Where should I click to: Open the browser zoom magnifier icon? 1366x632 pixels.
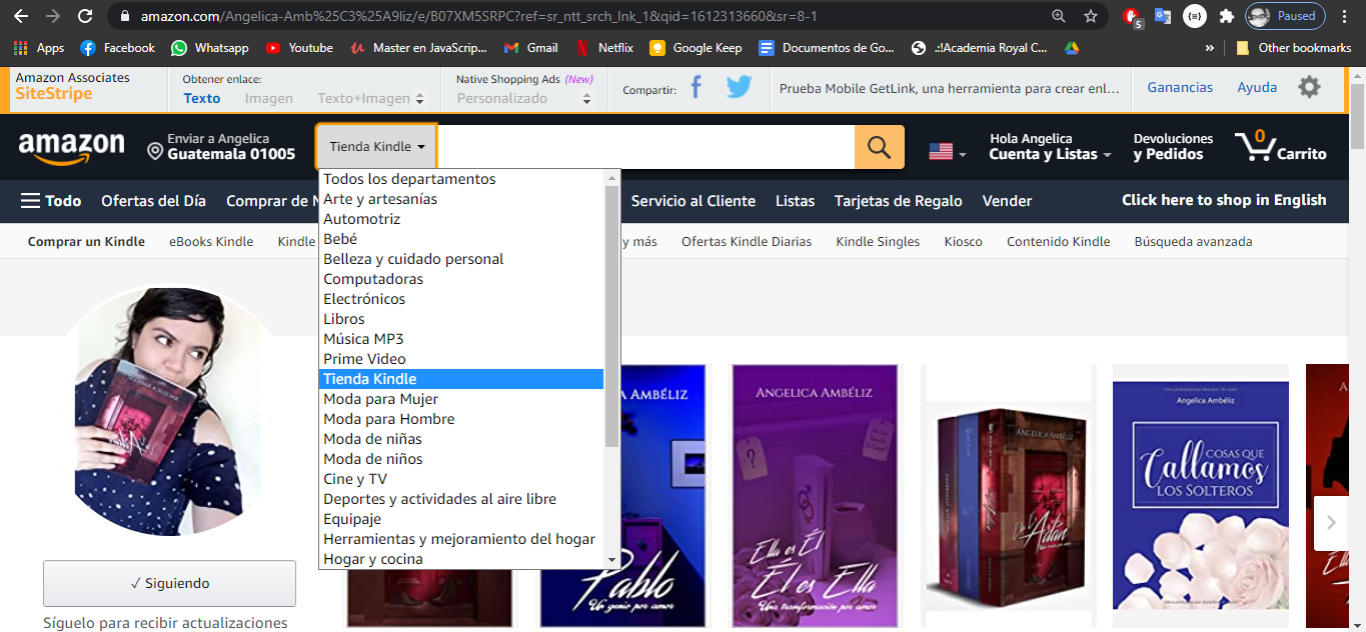click(x=1059, y=16)
